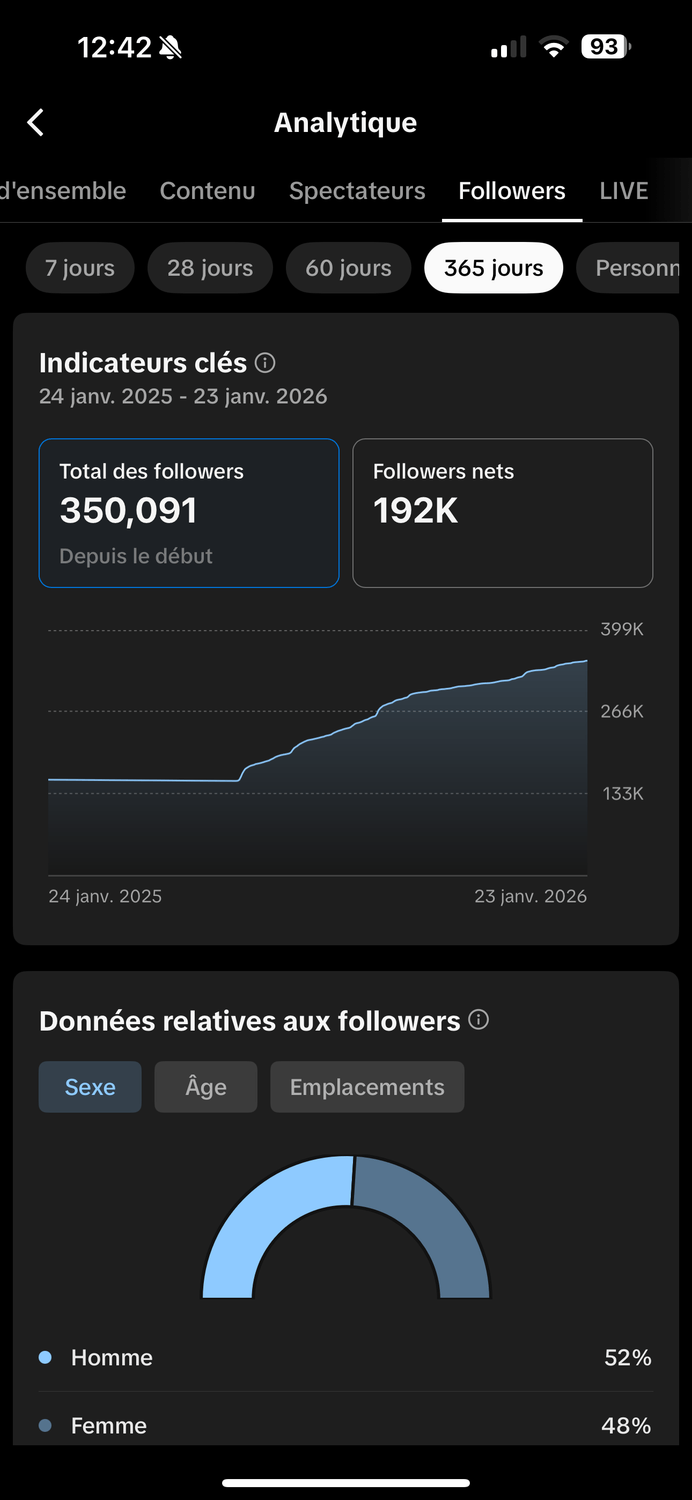
Task: Open the Personnalisé date range option
Action: [x=634, y=268]
